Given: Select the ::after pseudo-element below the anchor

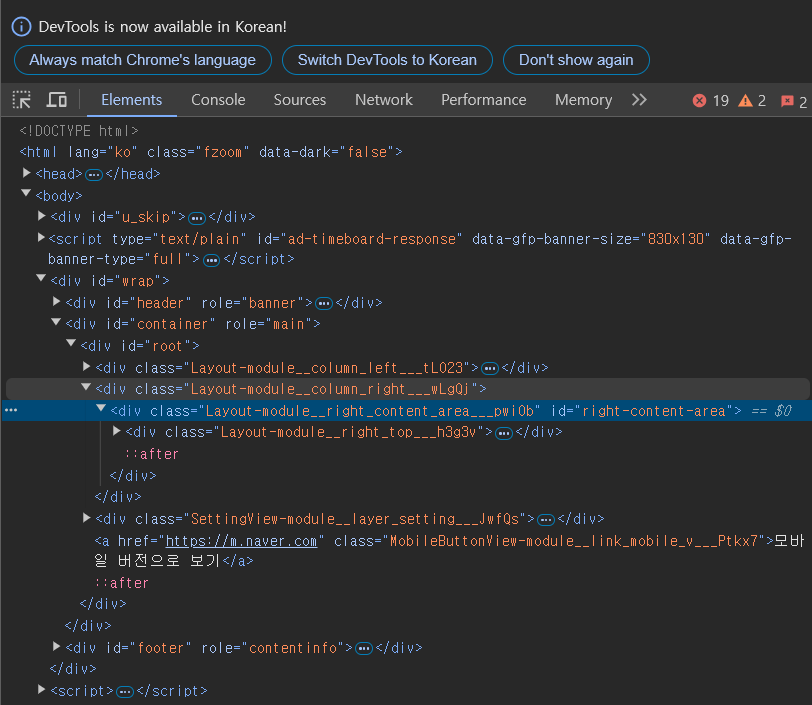Looking at the screenshot, I should point(122,583).
